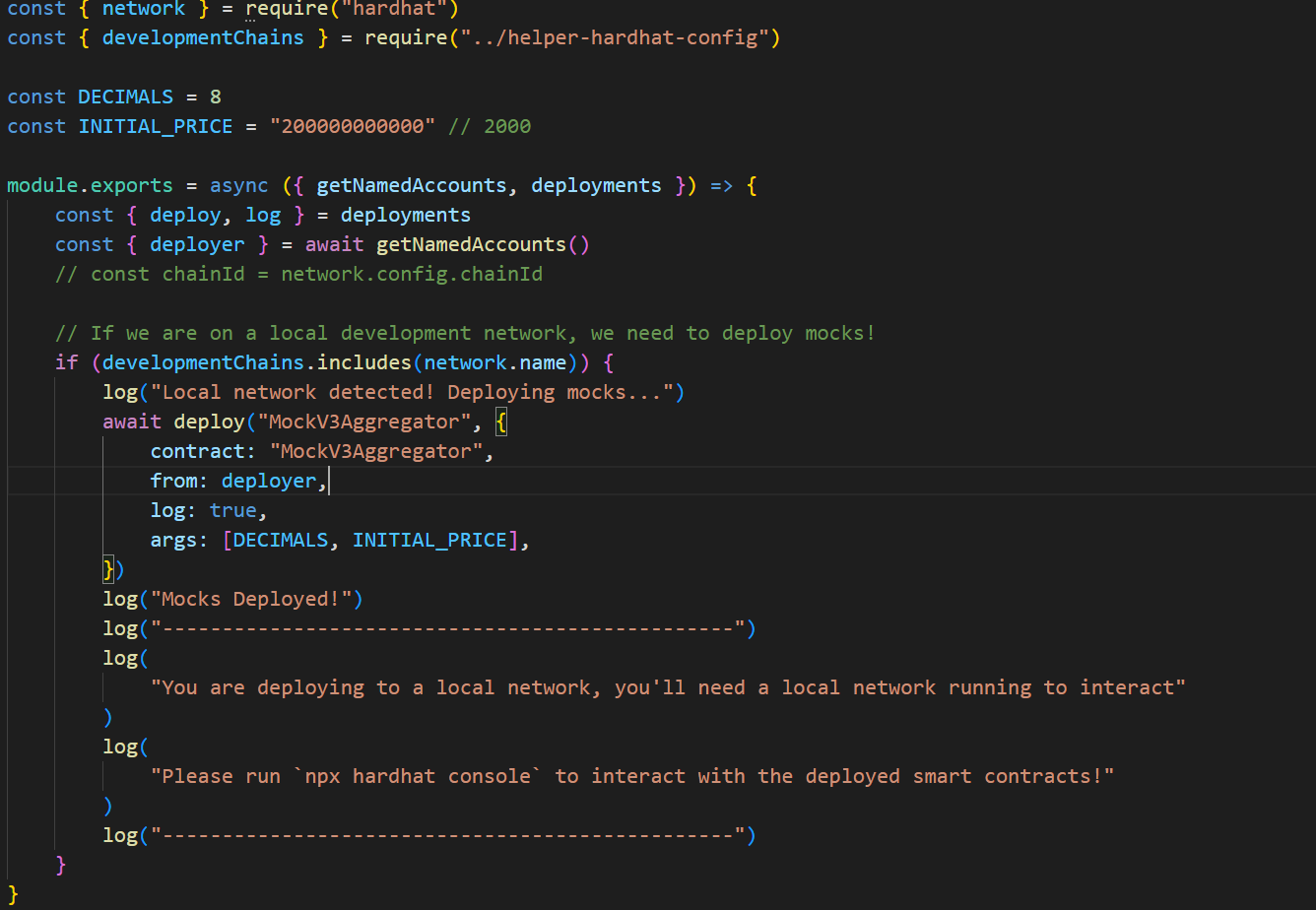Click the comment about deploying mocks
This screenshot has height=910, width=1316.
coord(465,334)
